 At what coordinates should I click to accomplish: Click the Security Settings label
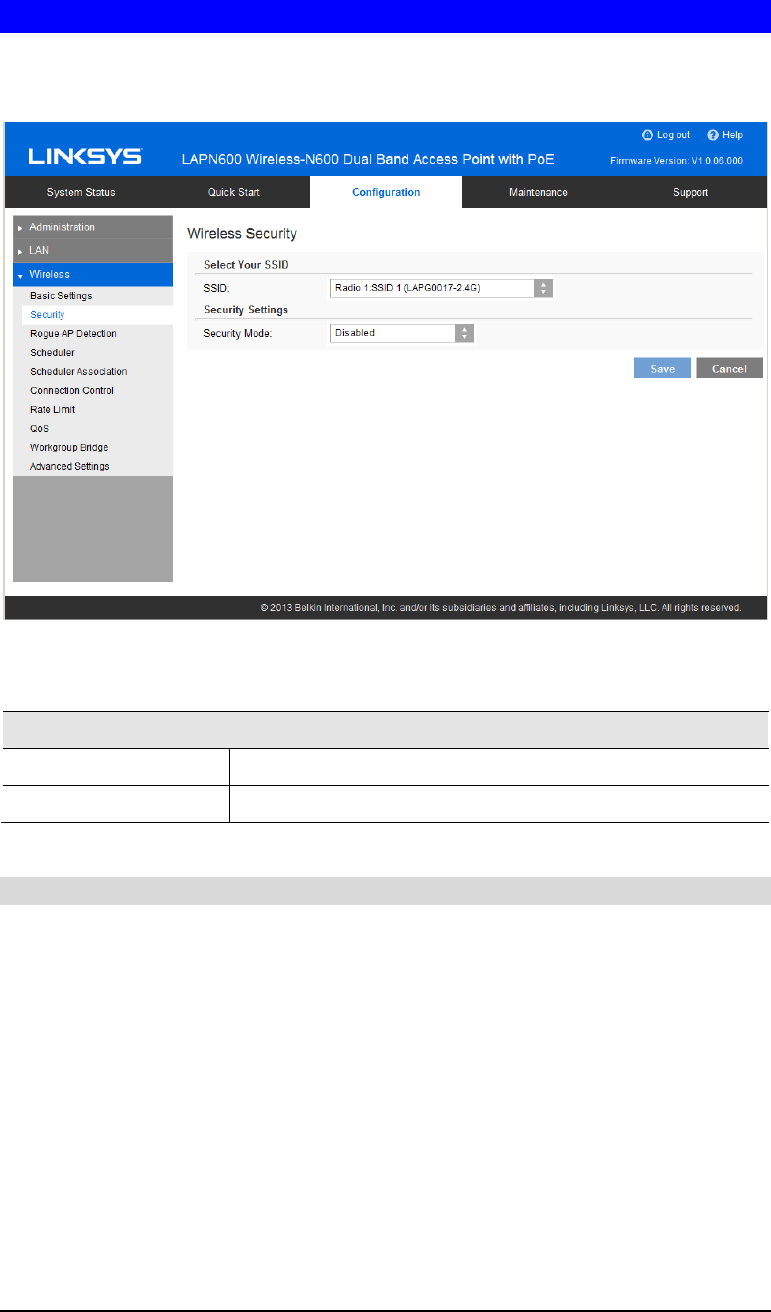tap(246, 310)
